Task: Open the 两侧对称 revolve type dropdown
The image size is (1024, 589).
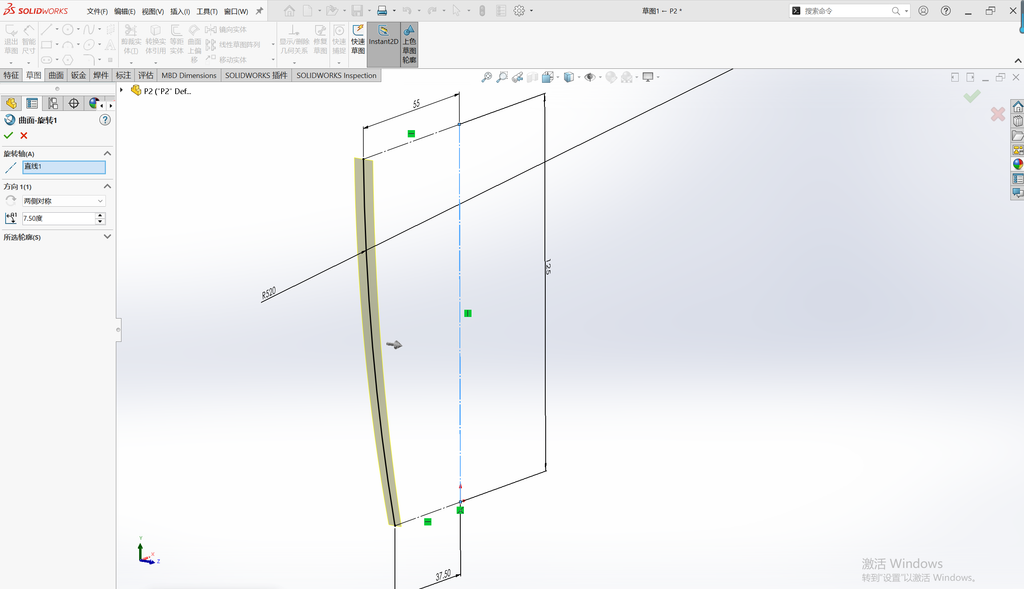Action: (x=63, y=201)
